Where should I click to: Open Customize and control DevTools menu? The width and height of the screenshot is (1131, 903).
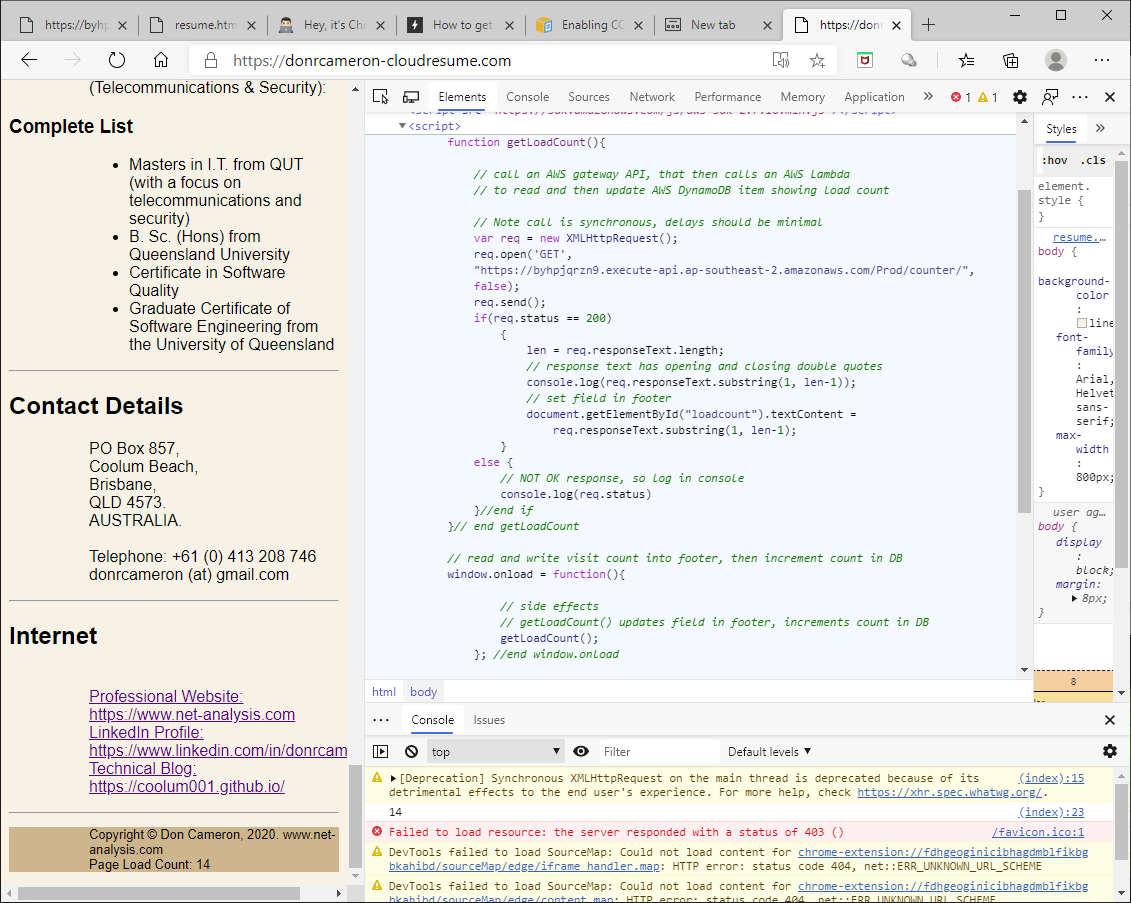click(x=1080, y=97)
